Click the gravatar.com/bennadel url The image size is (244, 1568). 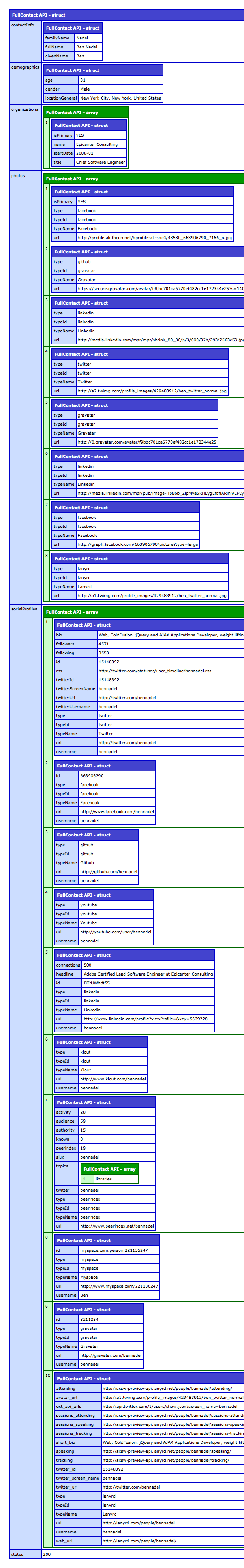click(x=111, y=1355)
